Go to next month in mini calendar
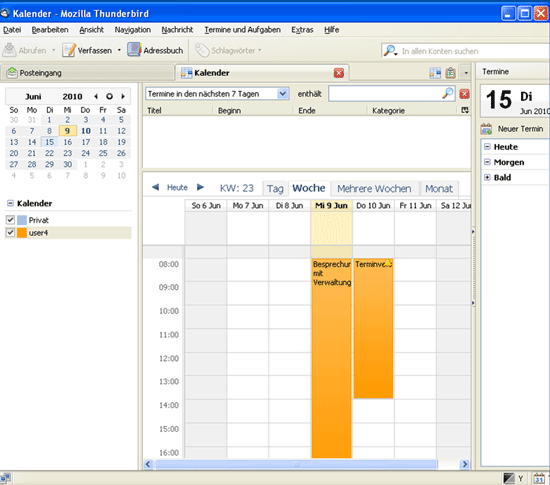550x485 pixels. click(x=123, y=96)
